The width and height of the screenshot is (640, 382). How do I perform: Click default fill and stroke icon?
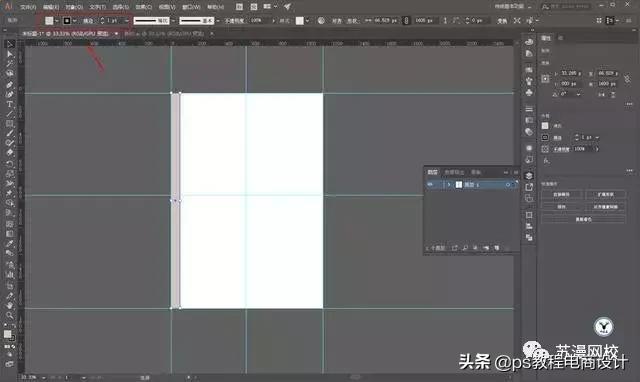coord(6,326)
